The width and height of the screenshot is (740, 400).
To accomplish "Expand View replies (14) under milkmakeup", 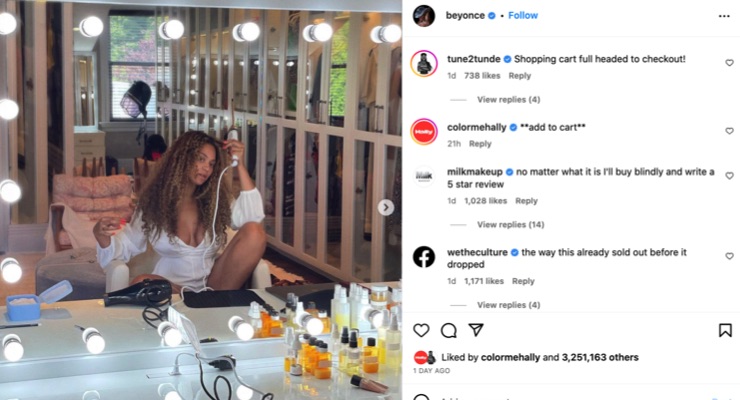I will point(510,225).
